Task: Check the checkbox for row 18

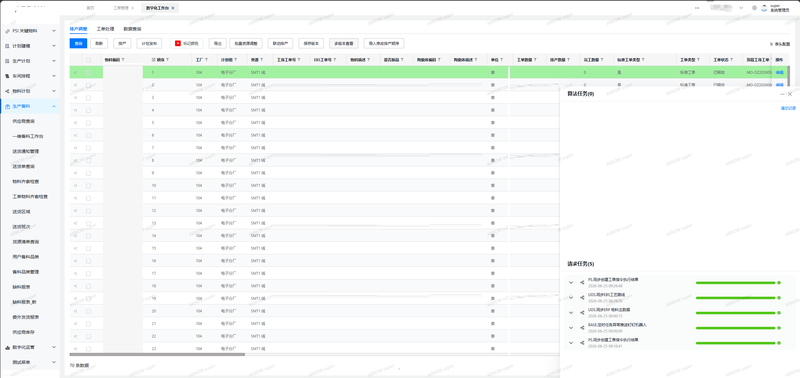Action: coord(88,286)
